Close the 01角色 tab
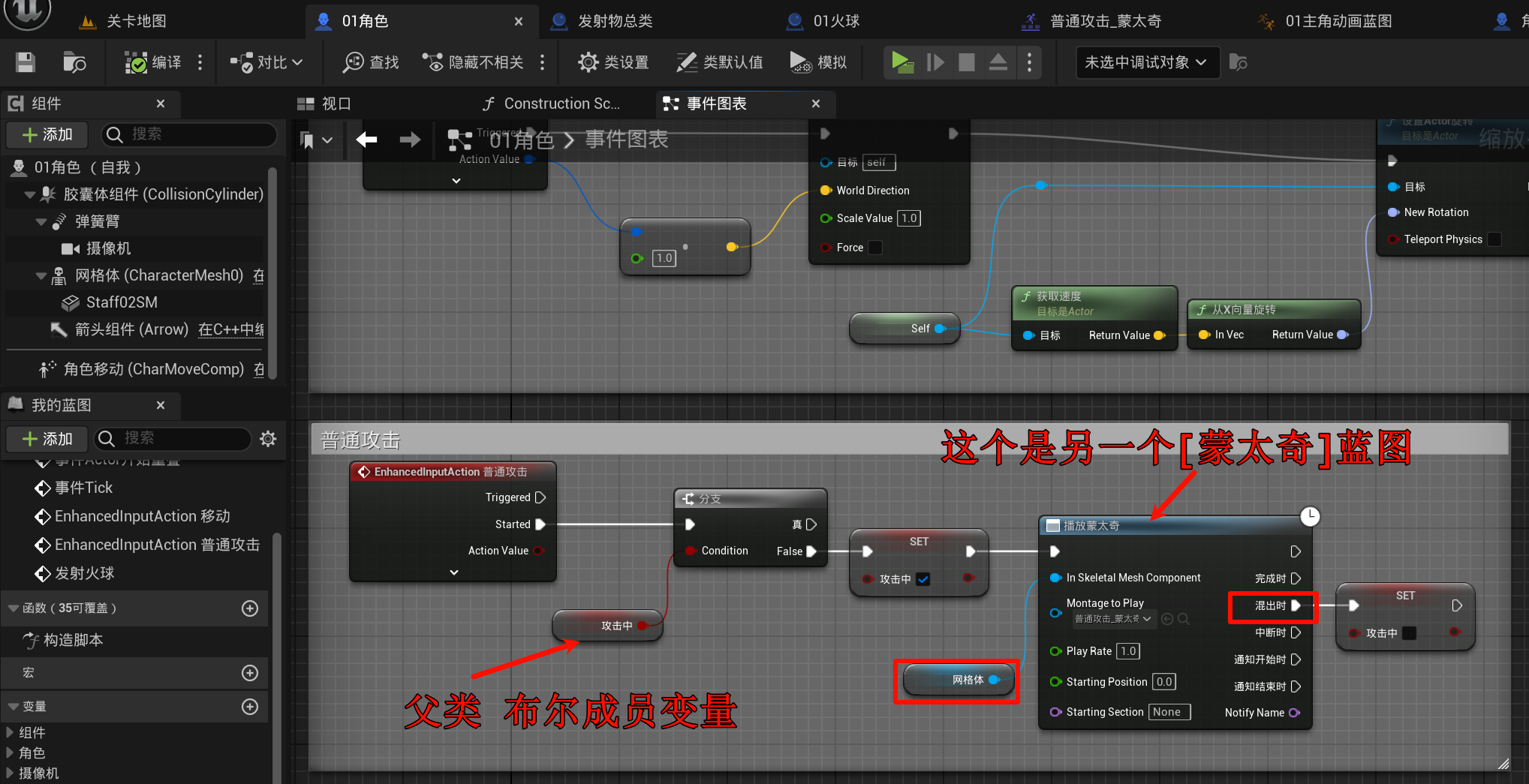 [x=519, y=21]
